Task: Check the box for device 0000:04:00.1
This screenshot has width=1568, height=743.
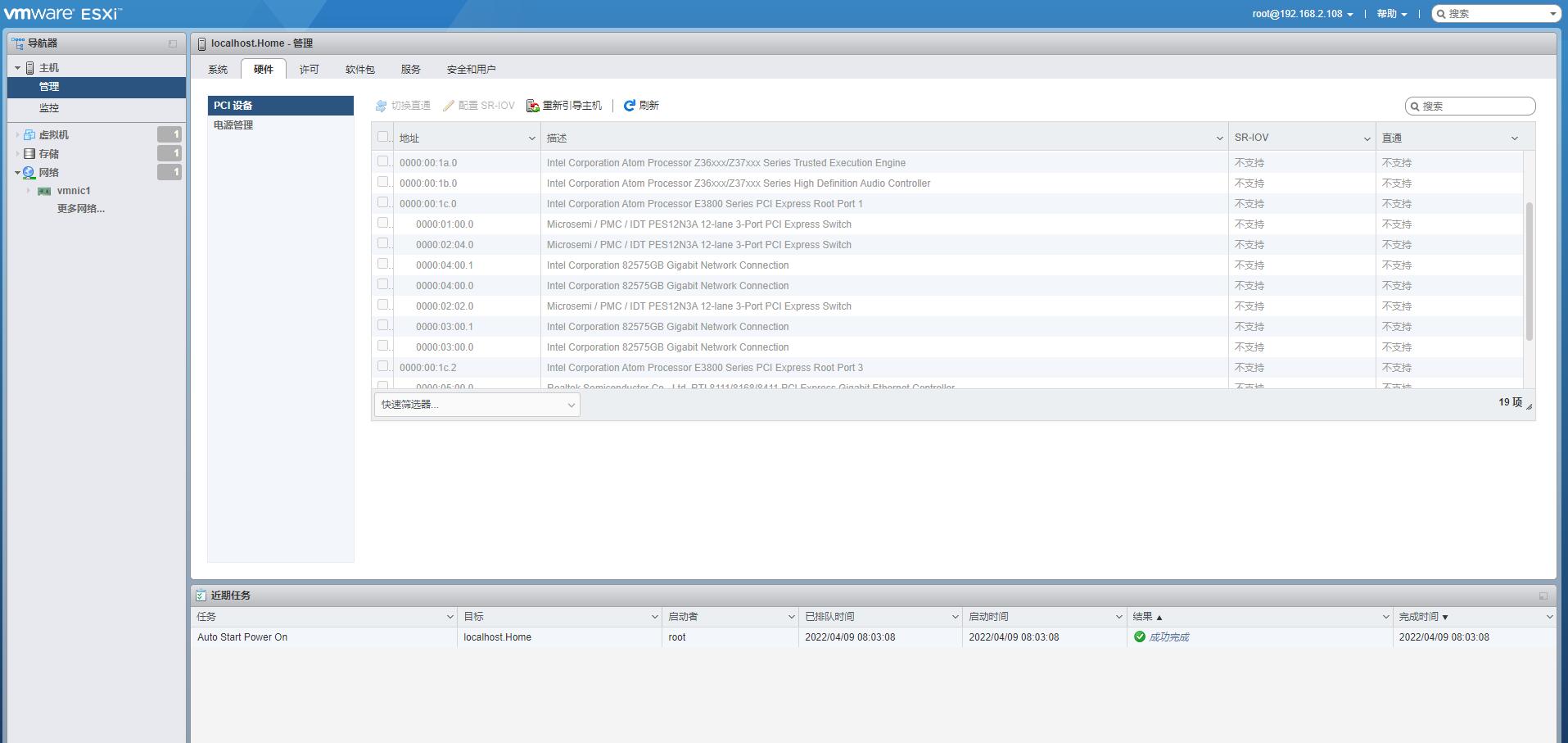Action: 382,264
